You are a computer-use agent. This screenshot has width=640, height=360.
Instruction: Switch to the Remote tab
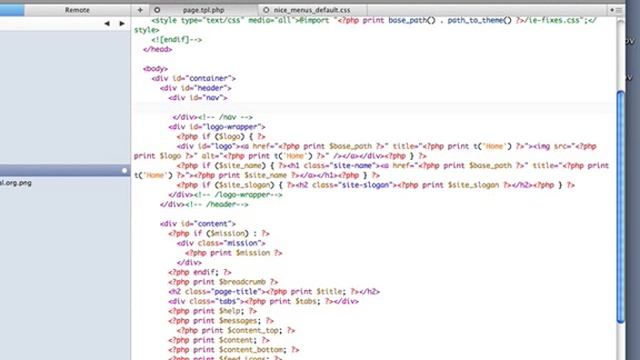pyautogui.click(x=77, y=10)
